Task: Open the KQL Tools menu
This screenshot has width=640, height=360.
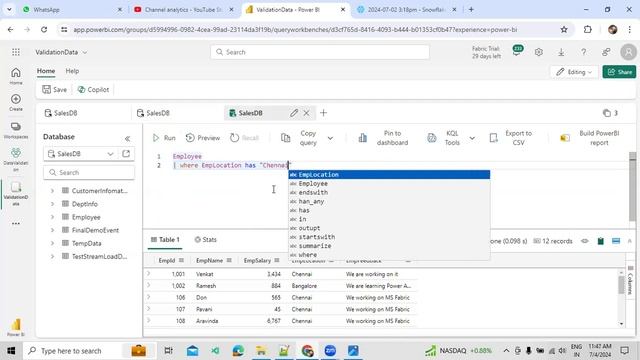Action: pos(444,138)
